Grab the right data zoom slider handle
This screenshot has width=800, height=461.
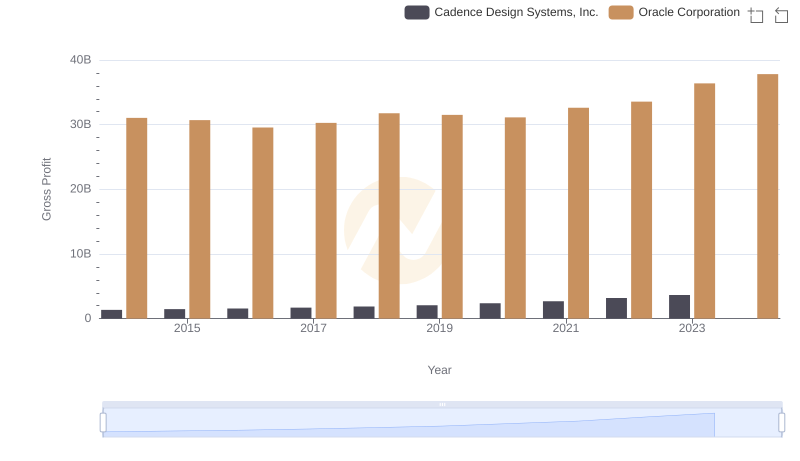(782, 423)
